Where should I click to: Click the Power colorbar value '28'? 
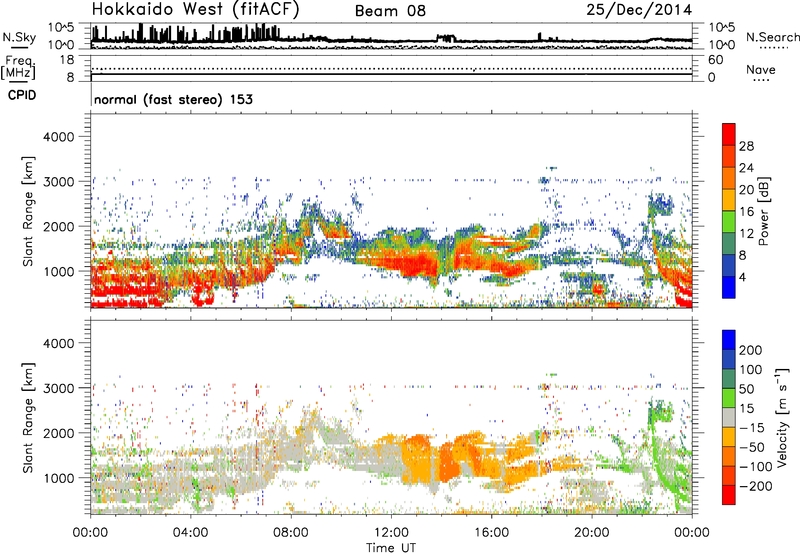coord(746,146)
